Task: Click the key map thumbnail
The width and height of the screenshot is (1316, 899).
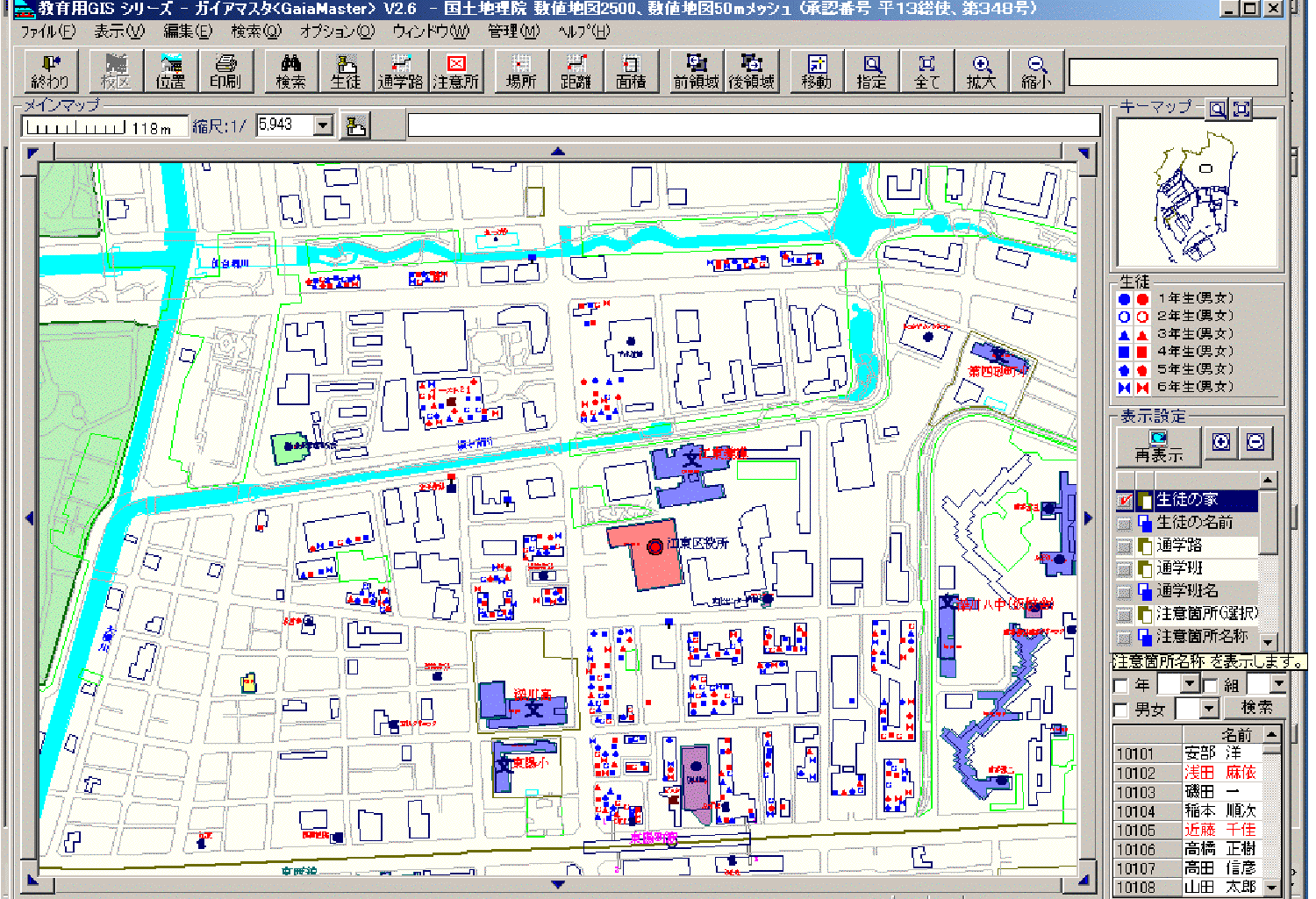Action: [x=1197, y=193]
